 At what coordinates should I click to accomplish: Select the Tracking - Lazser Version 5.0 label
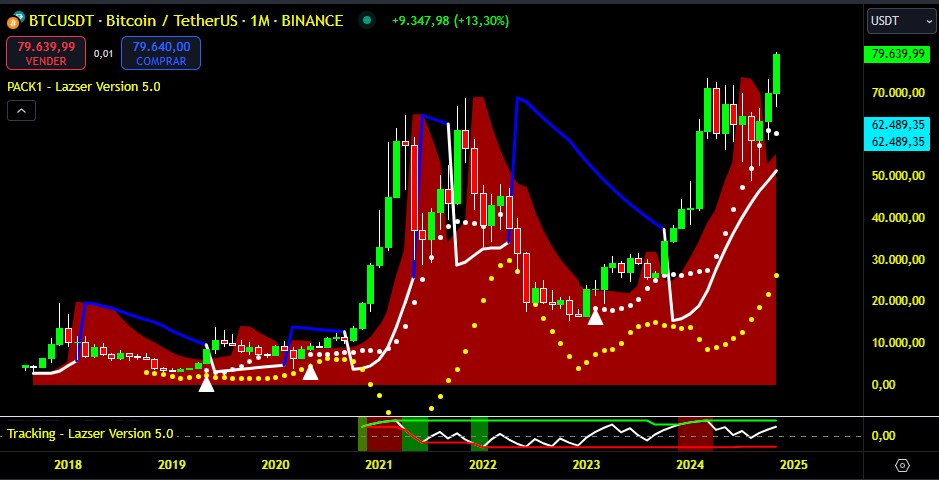point(90,434)
